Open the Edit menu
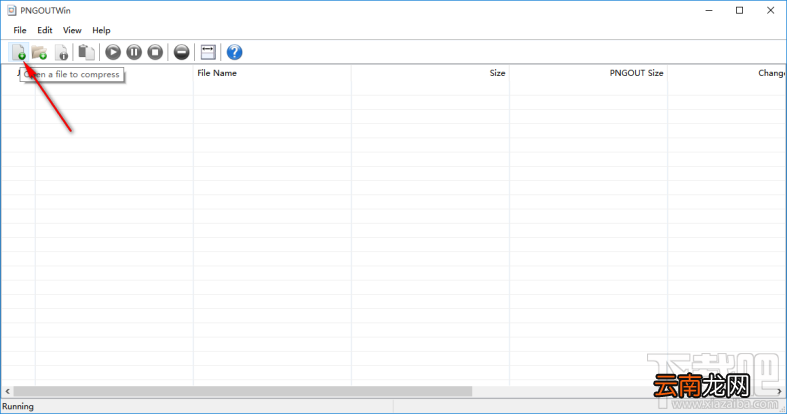The height and width of the screenshot is (414, 787). tap(45, 30)
